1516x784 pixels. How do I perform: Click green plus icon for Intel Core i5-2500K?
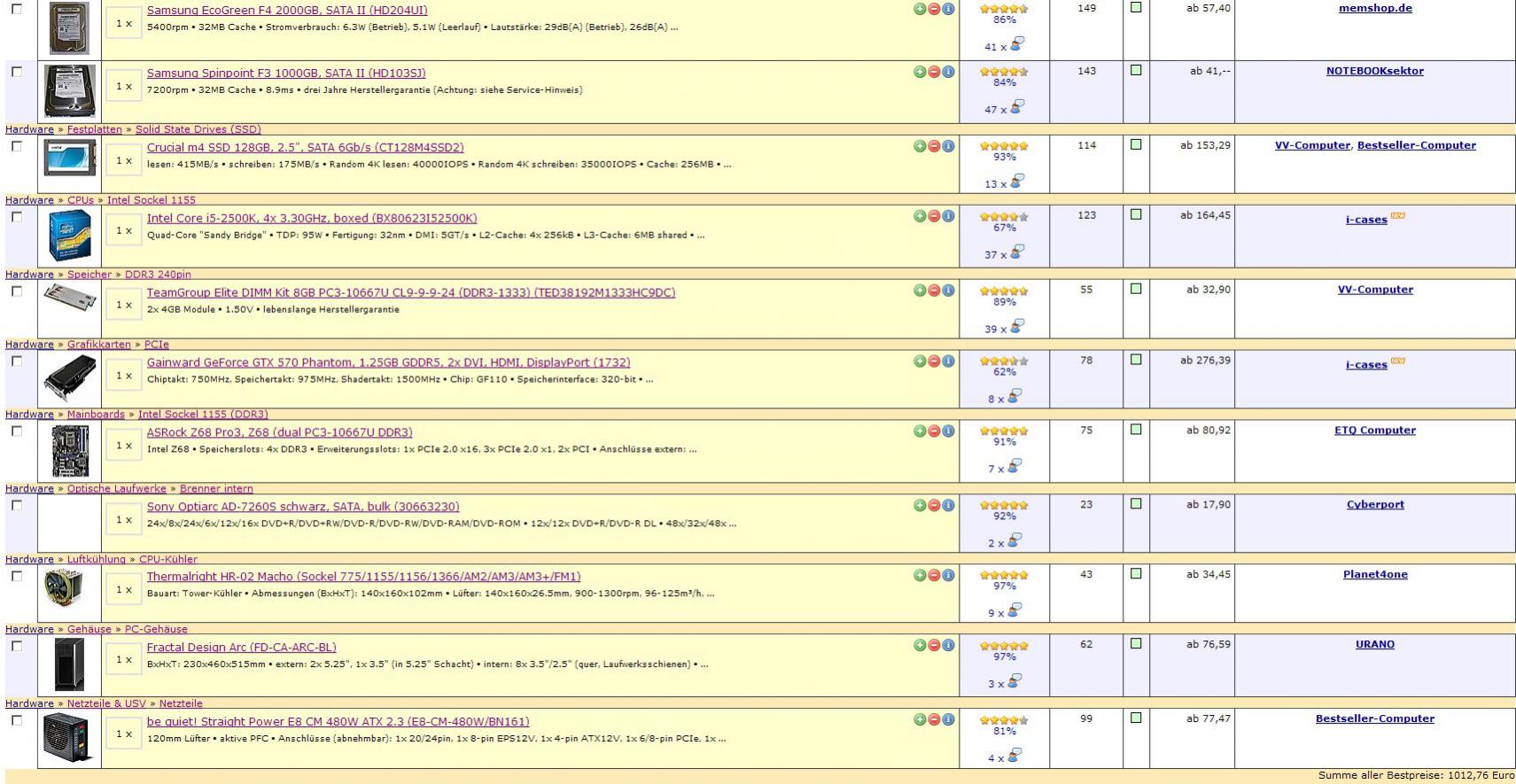click(920, 216)
